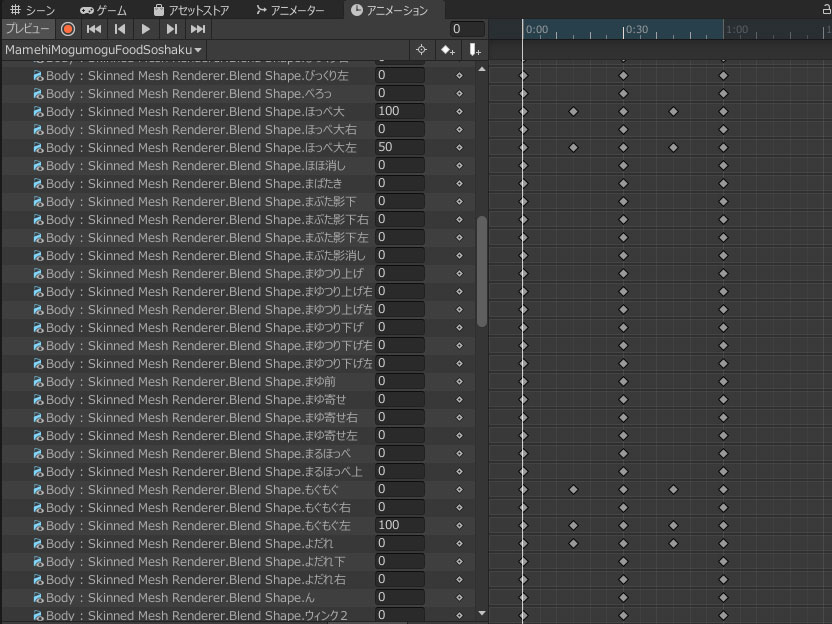Select the よだれ blend shape row
The width and height of the screenshot is (832, 624).
(x=238, y=543)
